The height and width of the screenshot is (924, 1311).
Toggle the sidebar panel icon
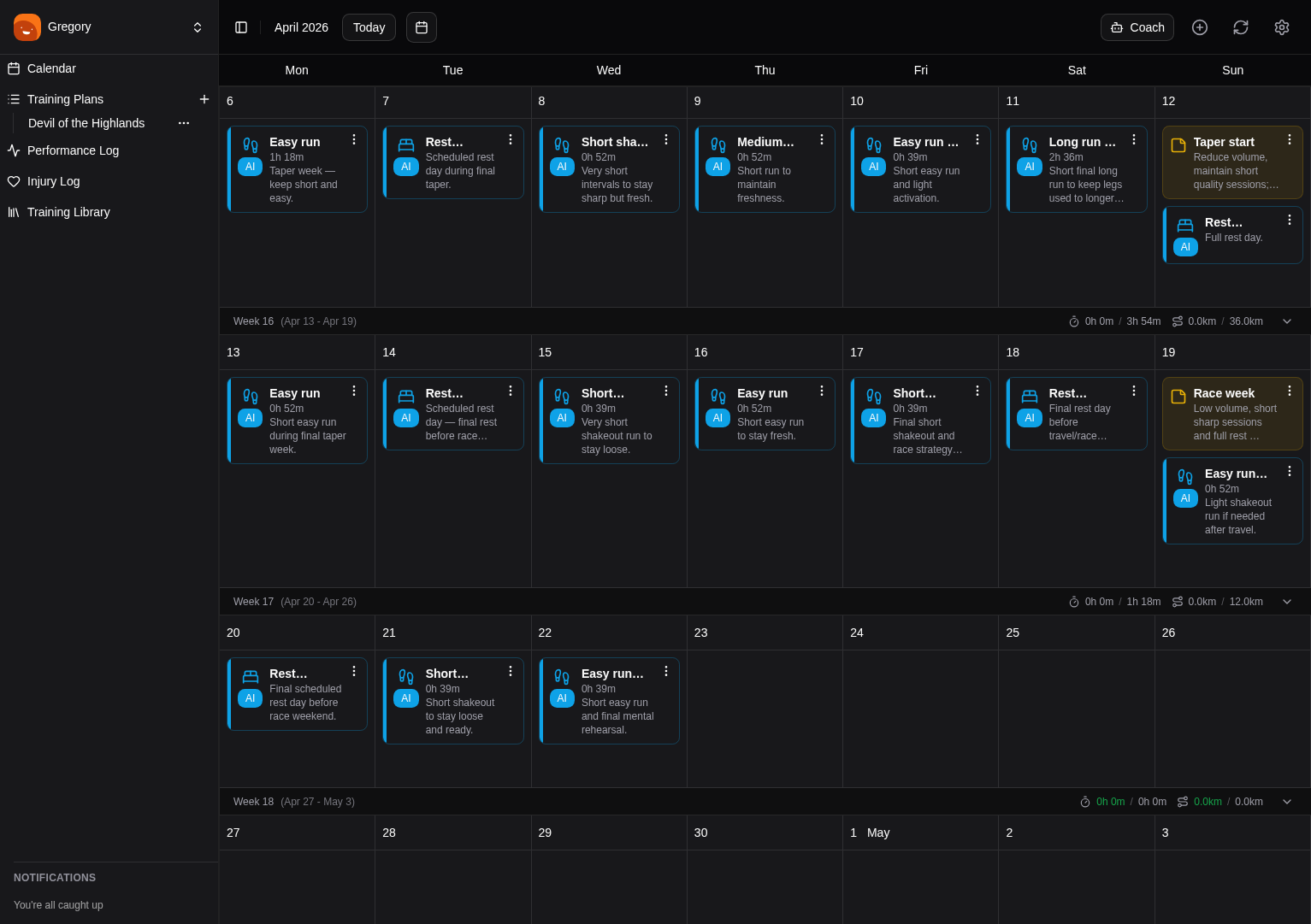tap(241, 27)
